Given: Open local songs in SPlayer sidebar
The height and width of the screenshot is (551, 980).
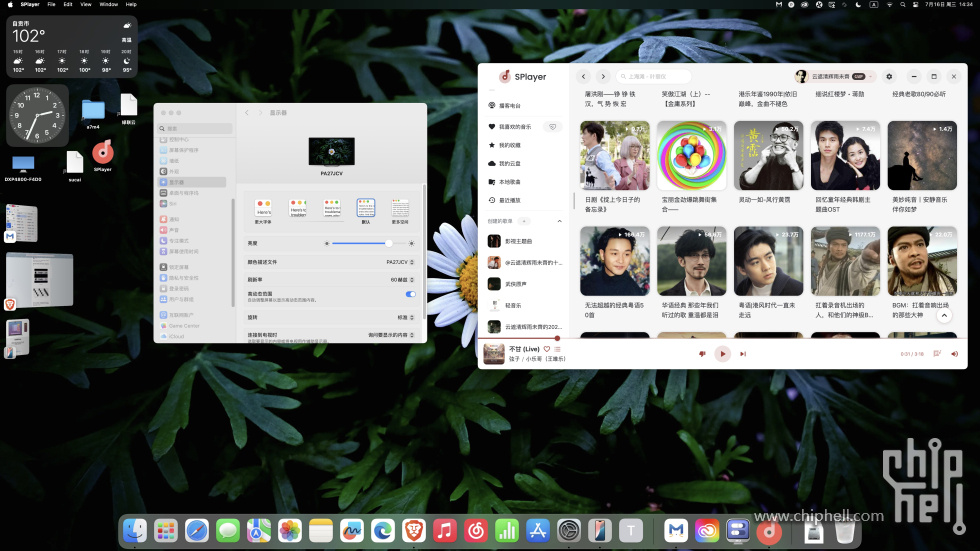Looking at the screenshot, I should point(524,182).
